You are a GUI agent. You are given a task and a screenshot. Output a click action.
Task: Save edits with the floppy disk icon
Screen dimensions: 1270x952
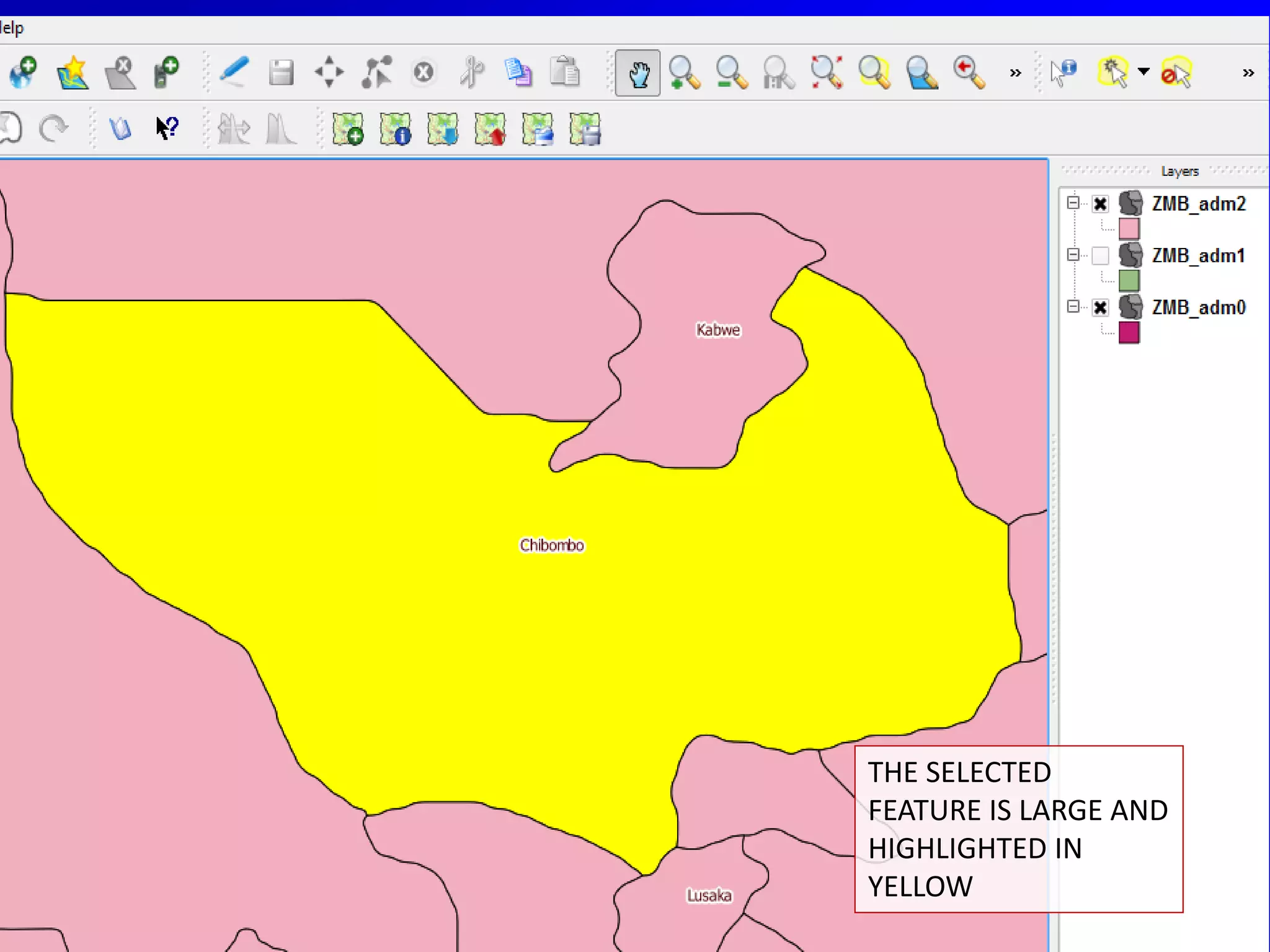(282, 73)
